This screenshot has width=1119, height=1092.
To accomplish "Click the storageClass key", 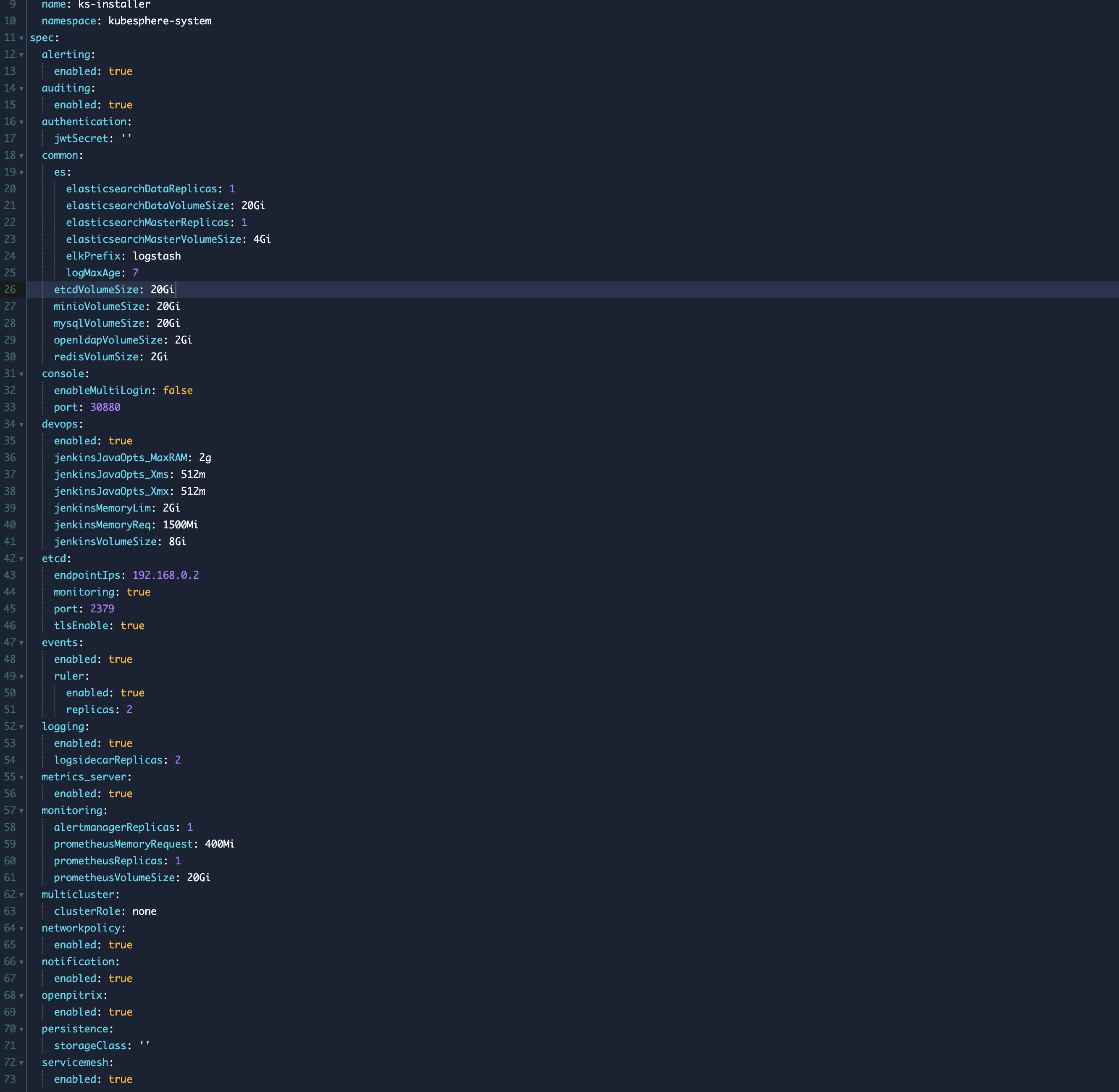I will coord(90,1045).
